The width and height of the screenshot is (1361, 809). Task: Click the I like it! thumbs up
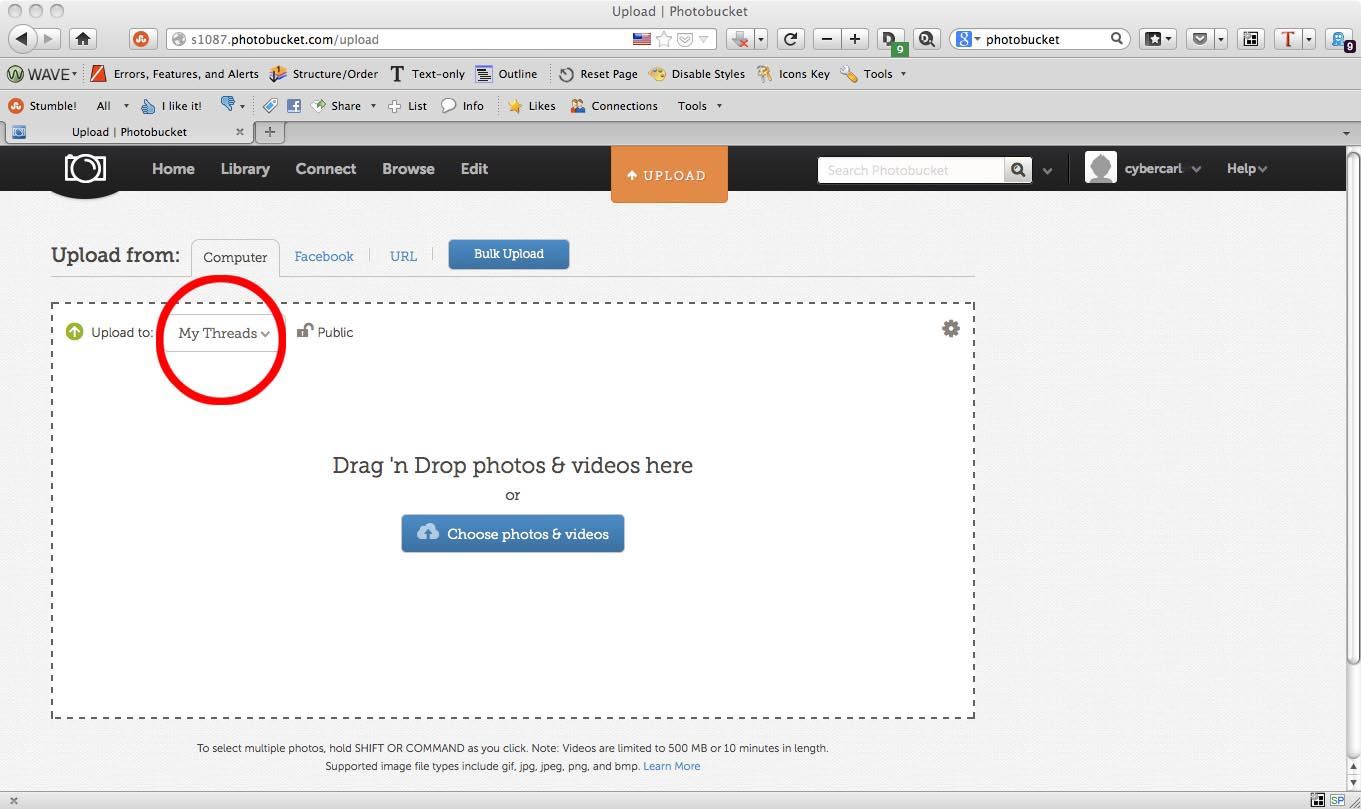171,106
